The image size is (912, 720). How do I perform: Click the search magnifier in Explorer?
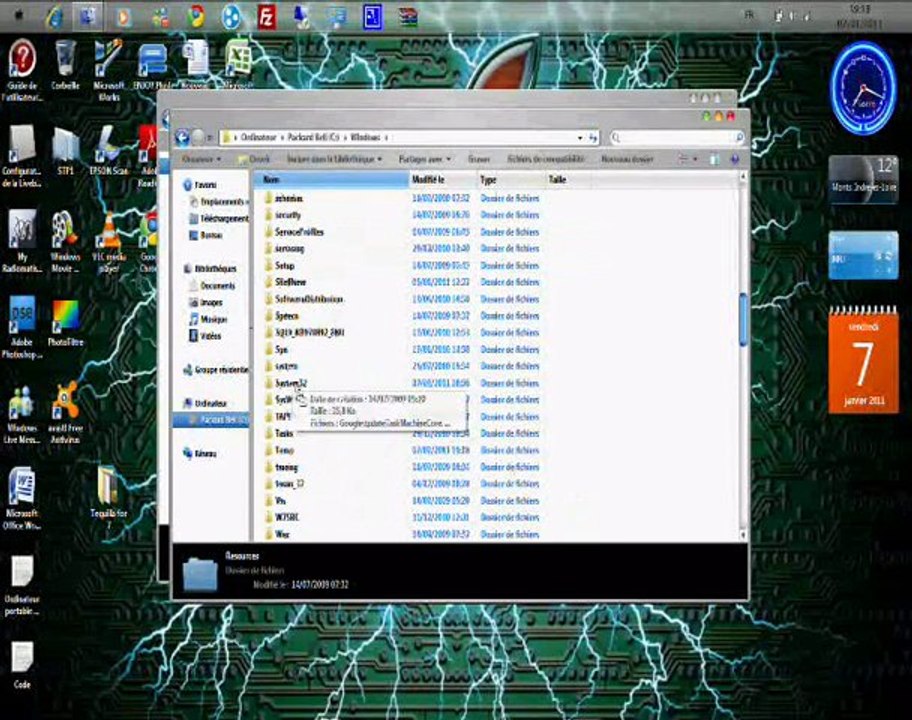click(739, 137)
